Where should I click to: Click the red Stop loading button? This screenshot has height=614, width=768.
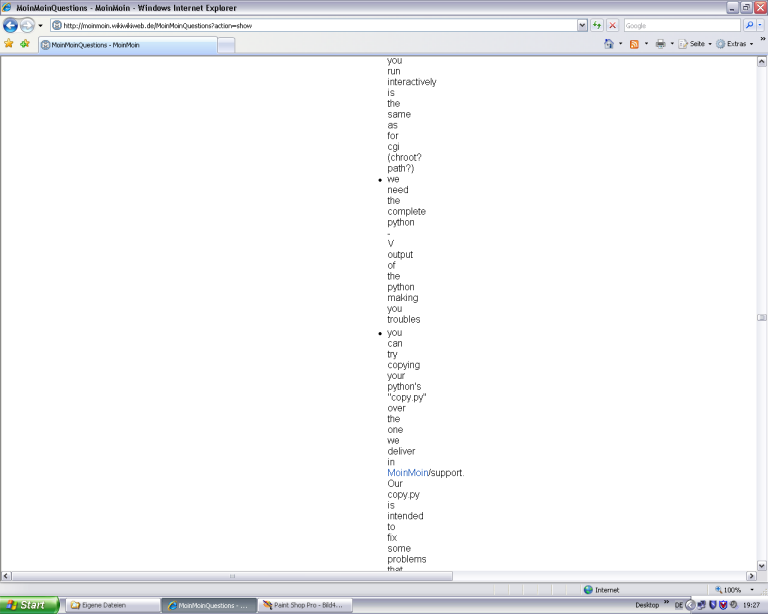point(612,25)
